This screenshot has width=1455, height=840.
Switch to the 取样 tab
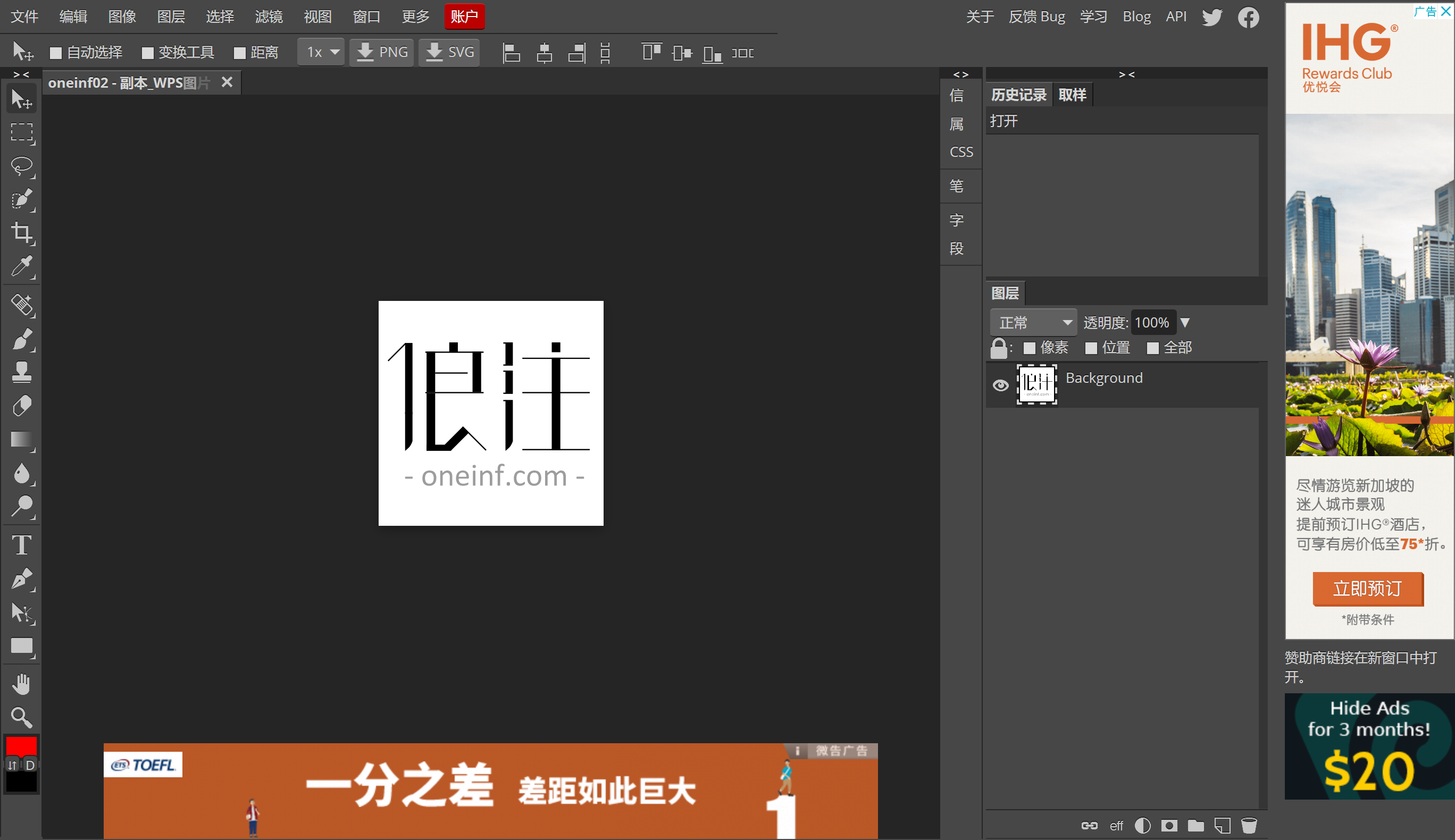click(1073, 95)
